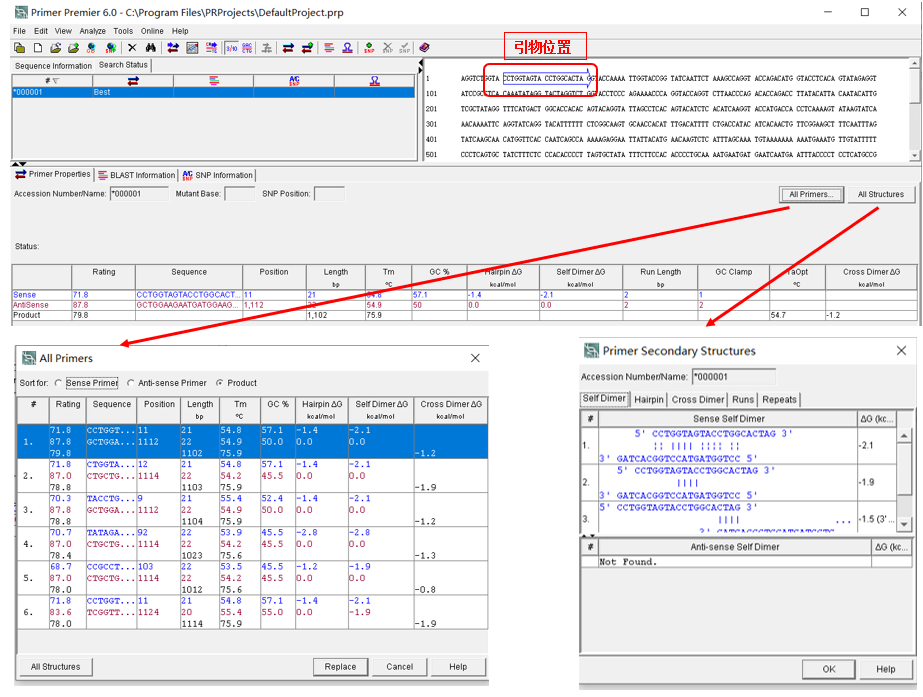The image size is (923, 697).
Task: Select the Sense Primer sort radio button
Action: (x=58, y=383)
